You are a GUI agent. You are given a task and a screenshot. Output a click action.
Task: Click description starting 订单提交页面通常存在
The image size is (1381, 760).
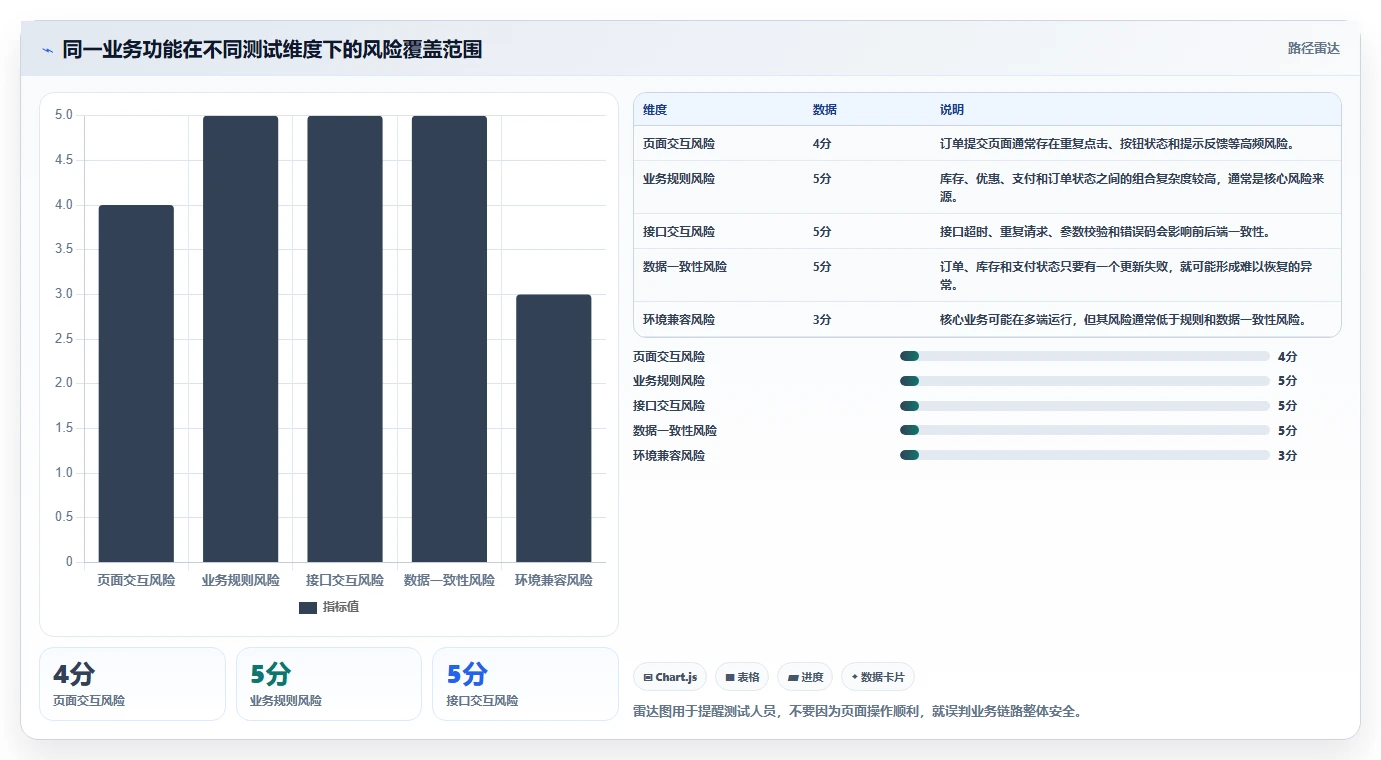point(1118,144)
